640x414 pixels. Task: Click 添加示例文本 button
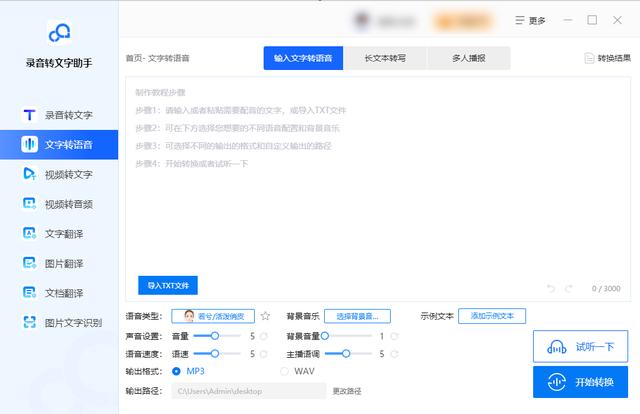click(492, 316)
